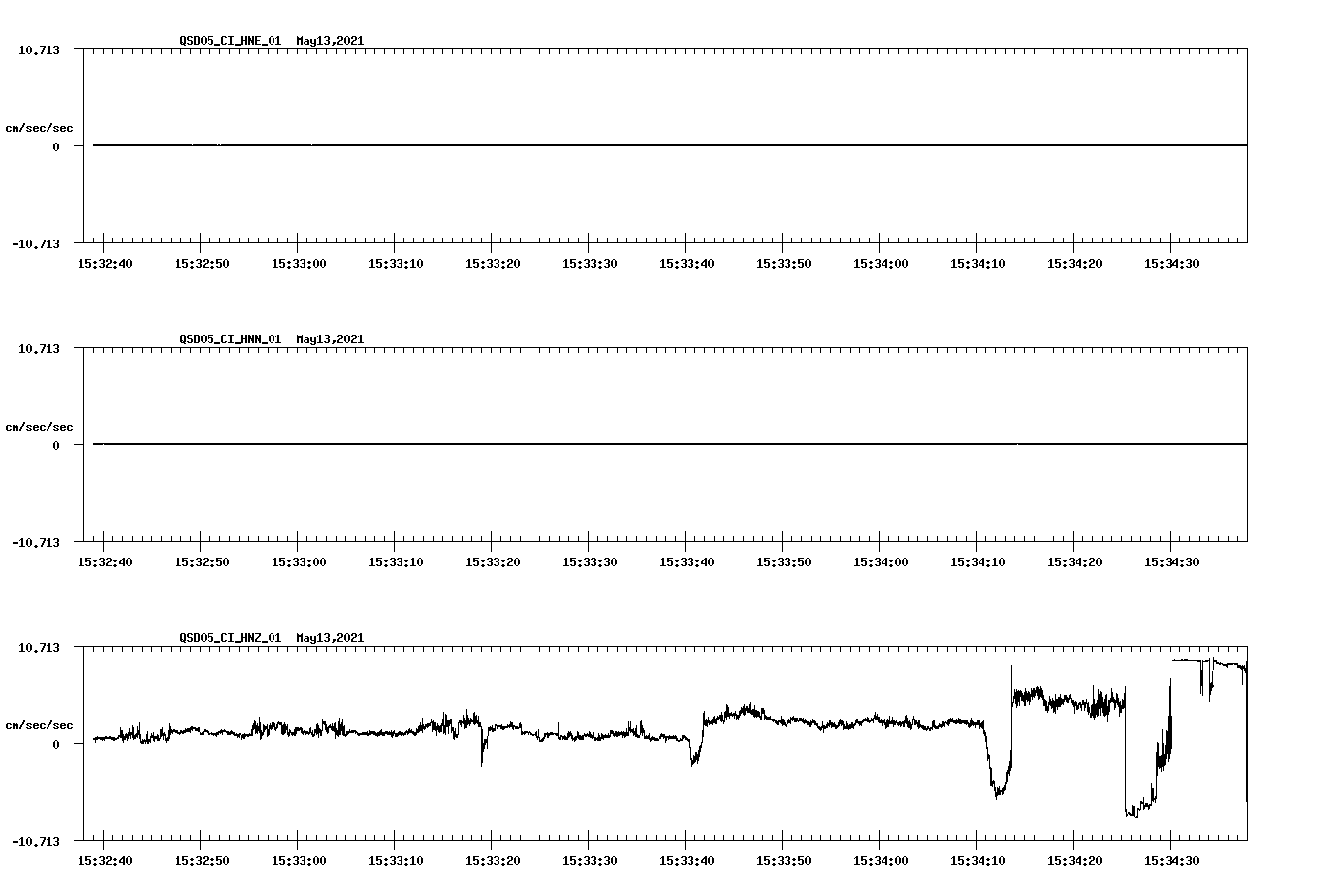The image size is (1317, 896).
Task: Click the noisy HNZ waveform trace
Action: click(388, 734)
